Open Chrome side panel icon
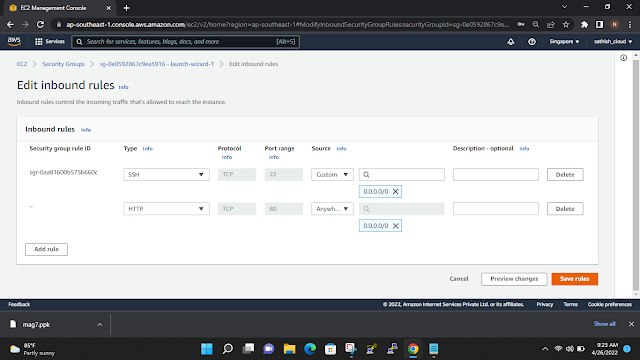Image resolution: width=640 pixels, height=360 pixels. coord(599,24)
